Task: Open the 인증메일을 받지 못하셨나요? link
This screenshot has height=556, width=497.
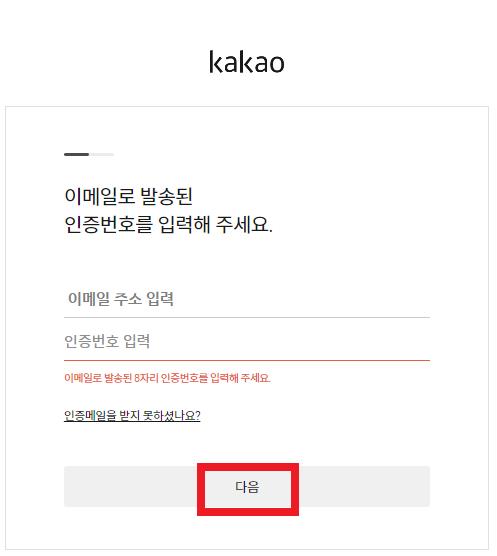Action: 132,415
